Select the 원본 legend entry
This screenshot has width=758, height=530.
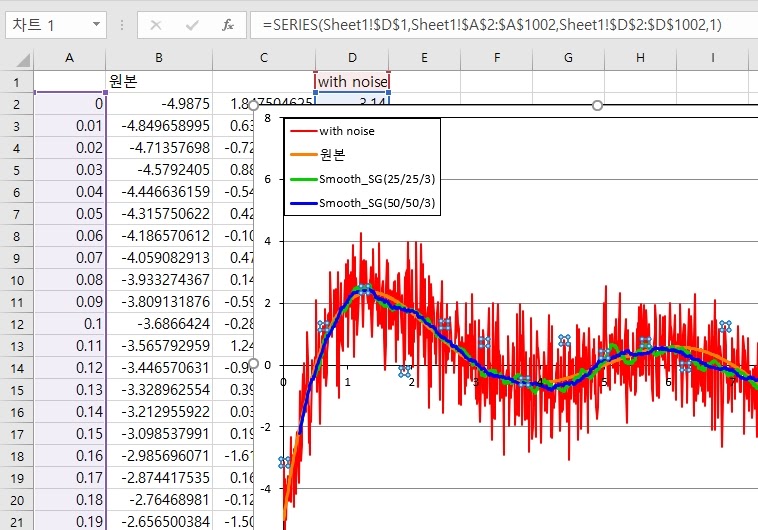[x=318, y=155]
